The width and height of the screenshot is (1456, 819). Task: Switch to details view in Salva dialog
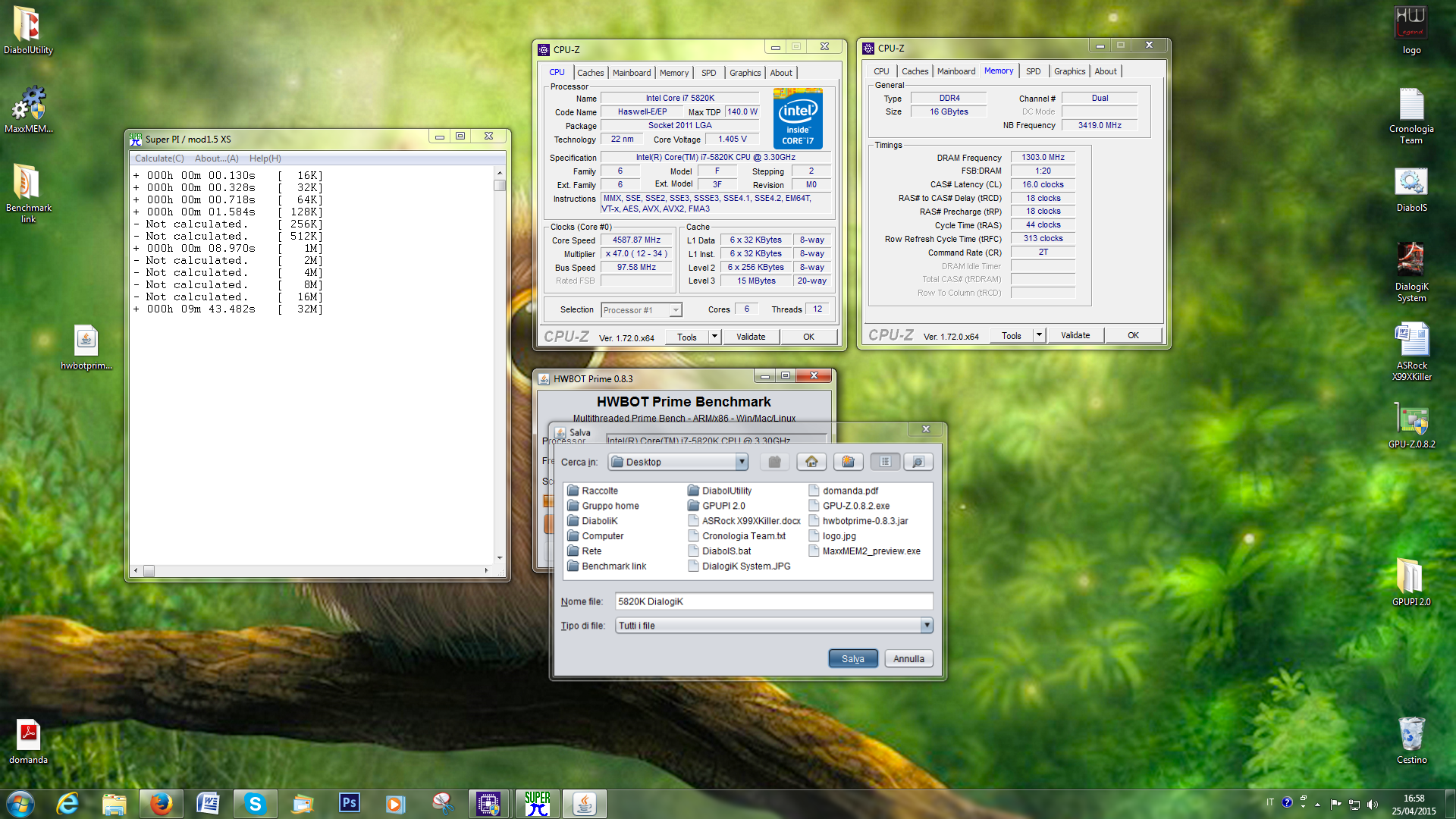(918, 462)
